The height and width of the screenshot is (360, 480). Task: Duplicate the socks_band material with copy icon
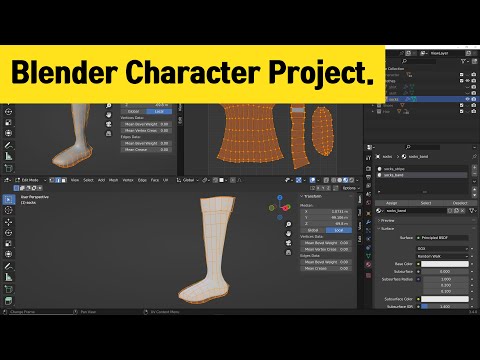click(456, 211)
